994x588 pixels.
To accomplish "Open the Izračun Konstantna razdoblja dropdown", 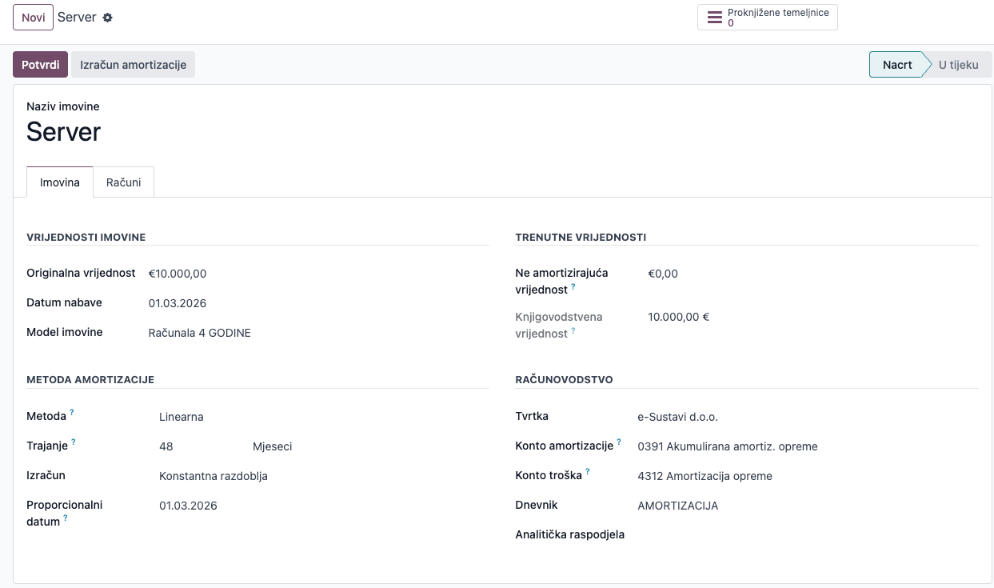I will pyautogui.click(x=323, y=476).
